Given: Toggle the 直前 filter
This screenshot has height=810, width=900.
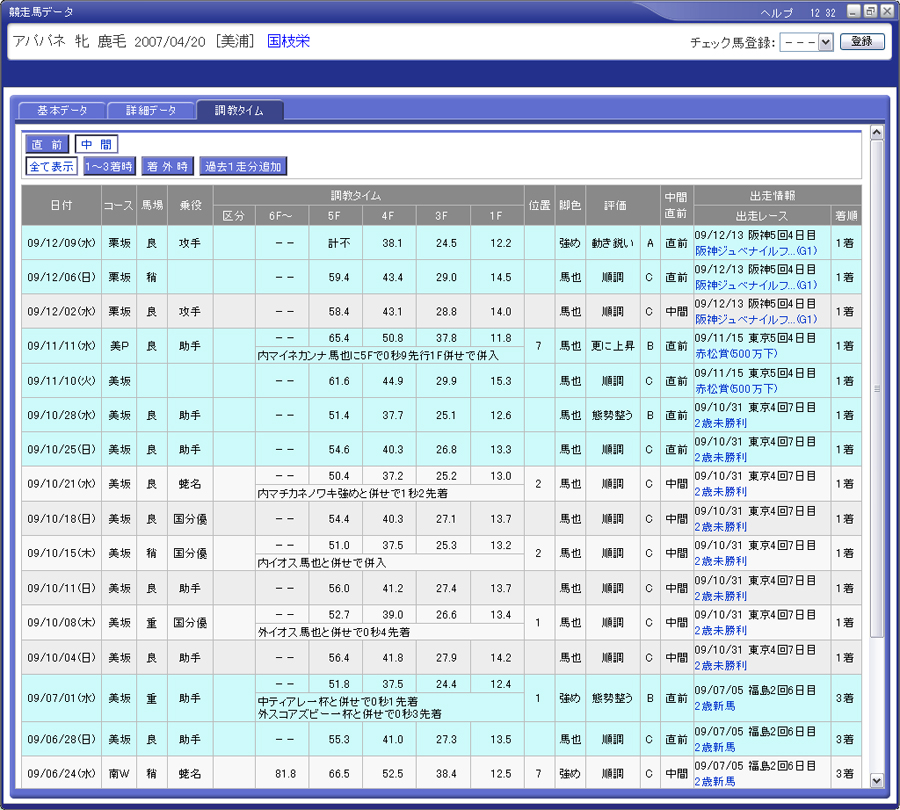Looking at the screenshot, I should pos(48,144).
